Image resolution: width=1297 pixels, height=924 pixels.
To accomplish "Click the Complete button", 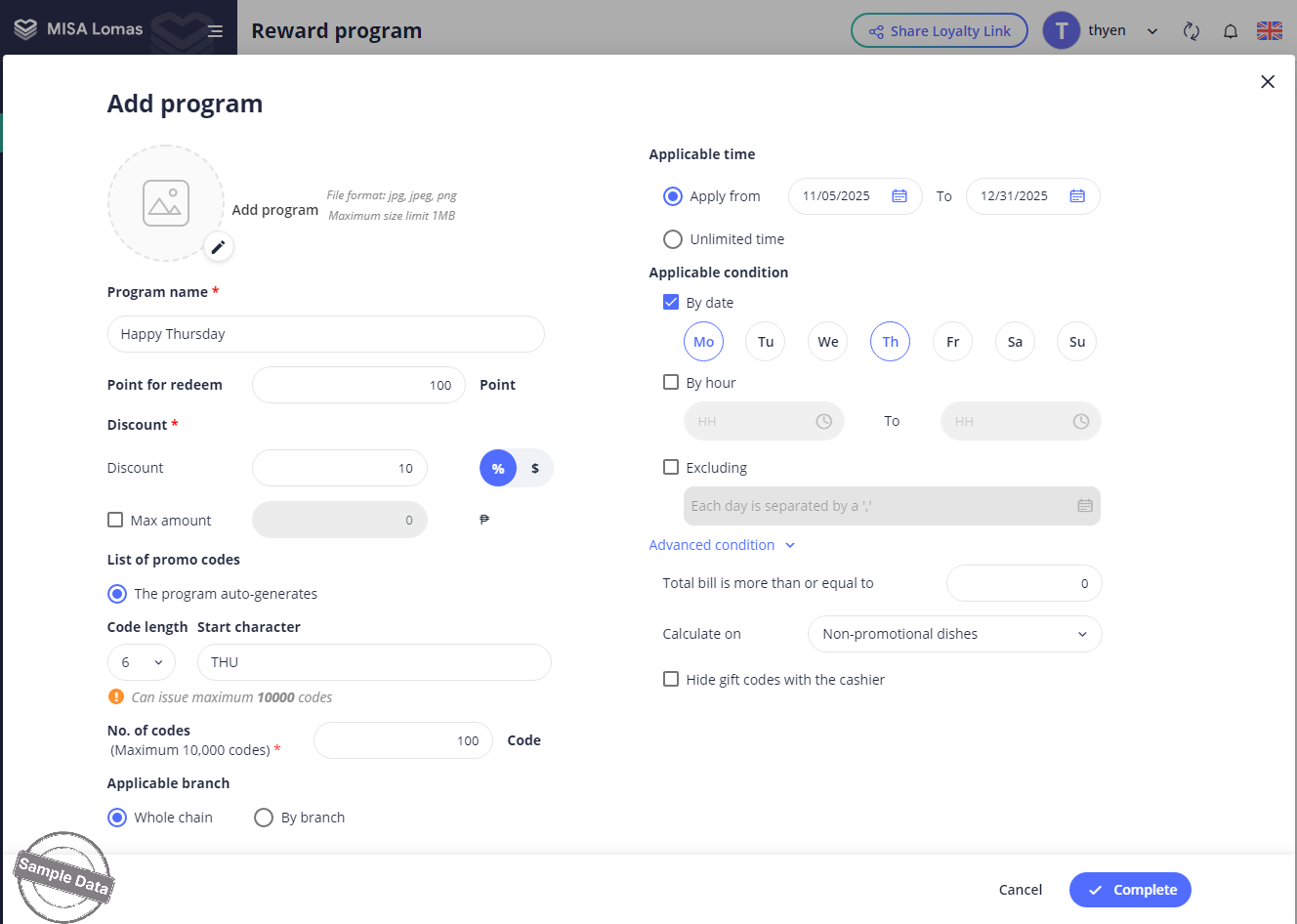I will pos(1130,890).
